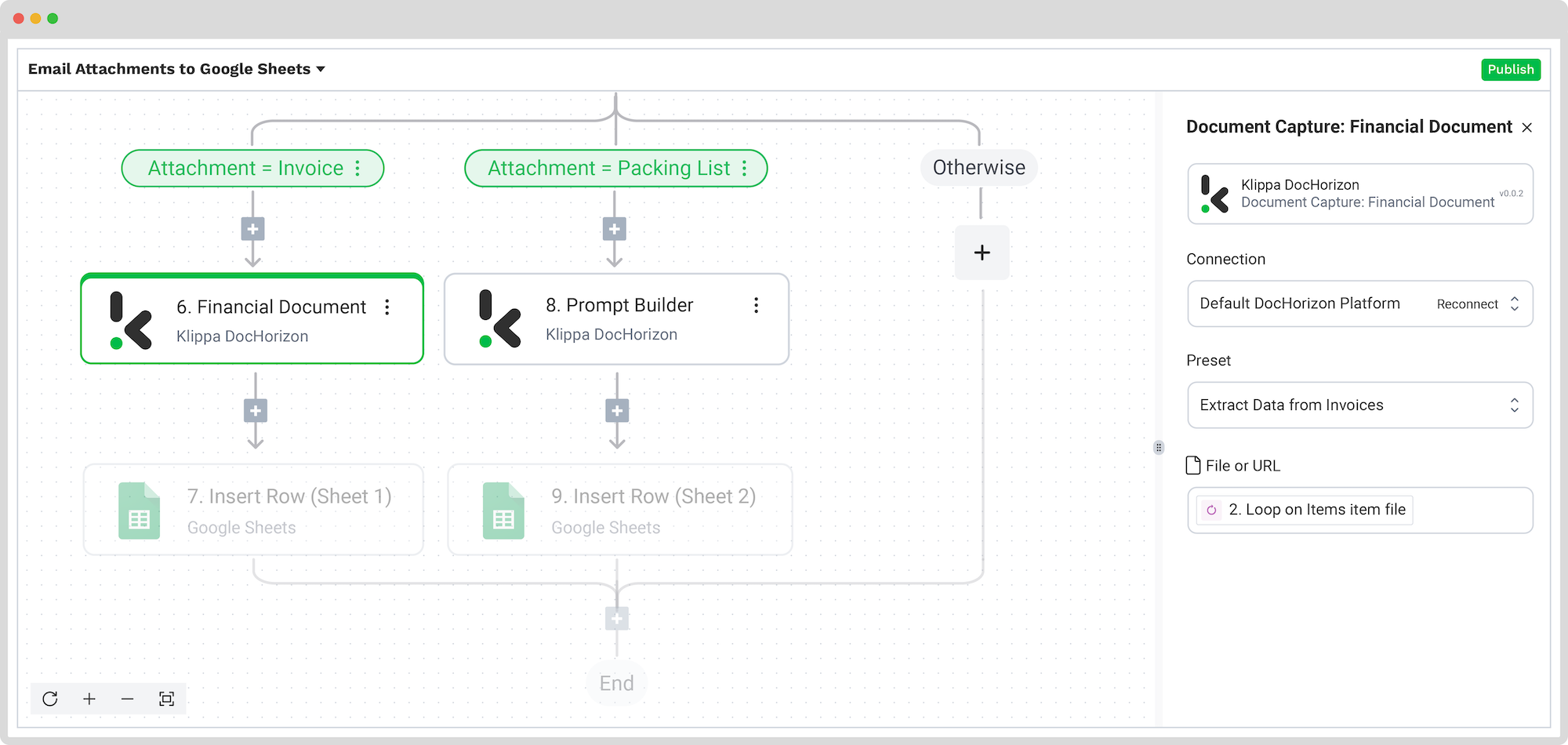The image size is (1568, 745).
Task: Select the 7. Insert Row (Sheet 1) step
Action: pyautogui.click(x=253, y=510)
